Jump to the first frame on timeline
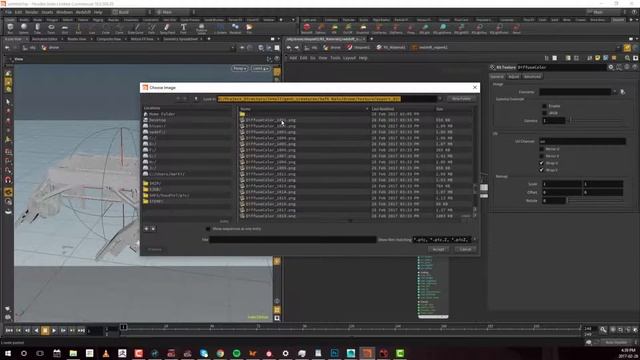Image resolution: width=640 pixels, height=360 pixels. [9, 330]
